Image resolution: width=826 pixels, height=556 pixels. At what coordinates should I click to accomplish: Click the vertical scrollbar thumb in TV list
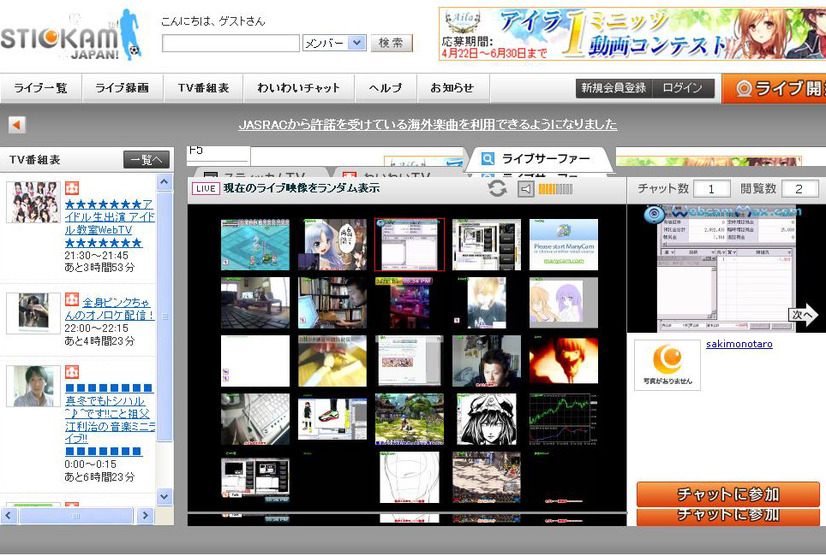tap(165, 316)
